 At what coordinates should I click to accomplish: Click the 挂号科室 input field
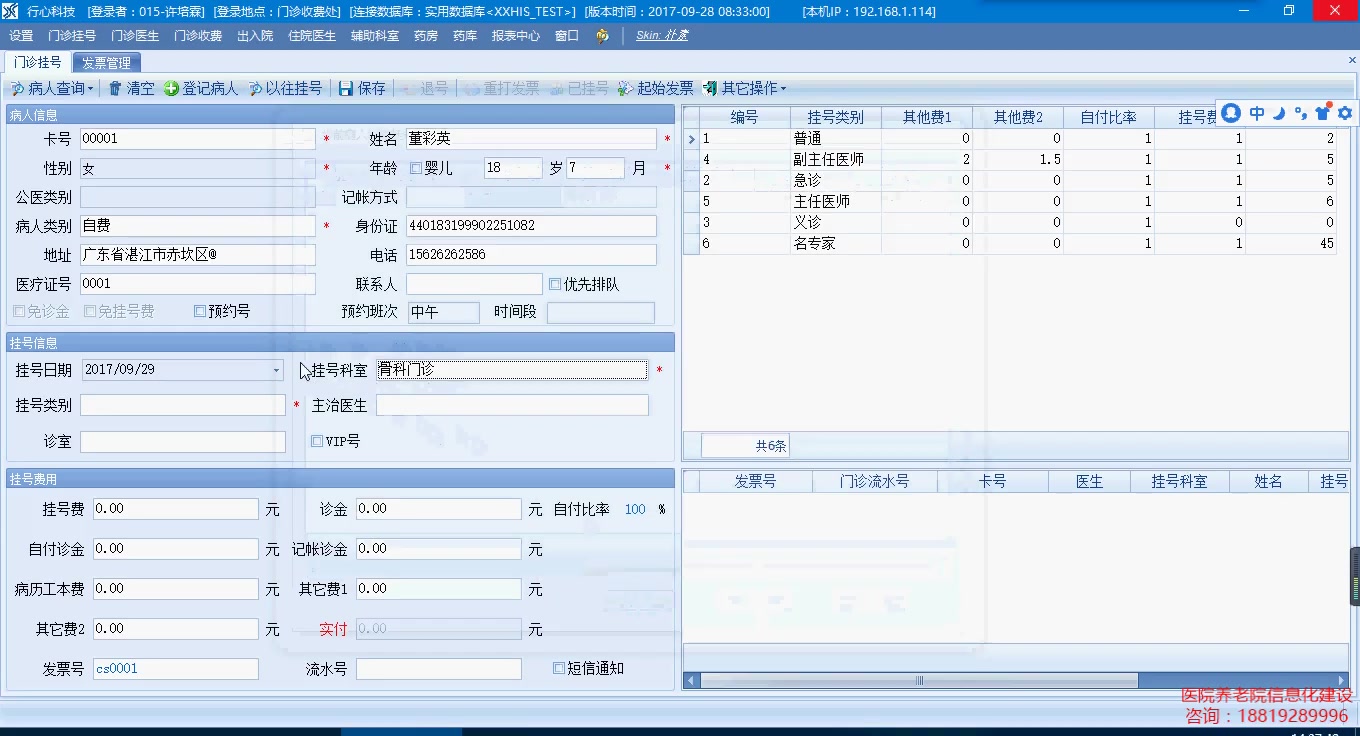pos(512,370)
